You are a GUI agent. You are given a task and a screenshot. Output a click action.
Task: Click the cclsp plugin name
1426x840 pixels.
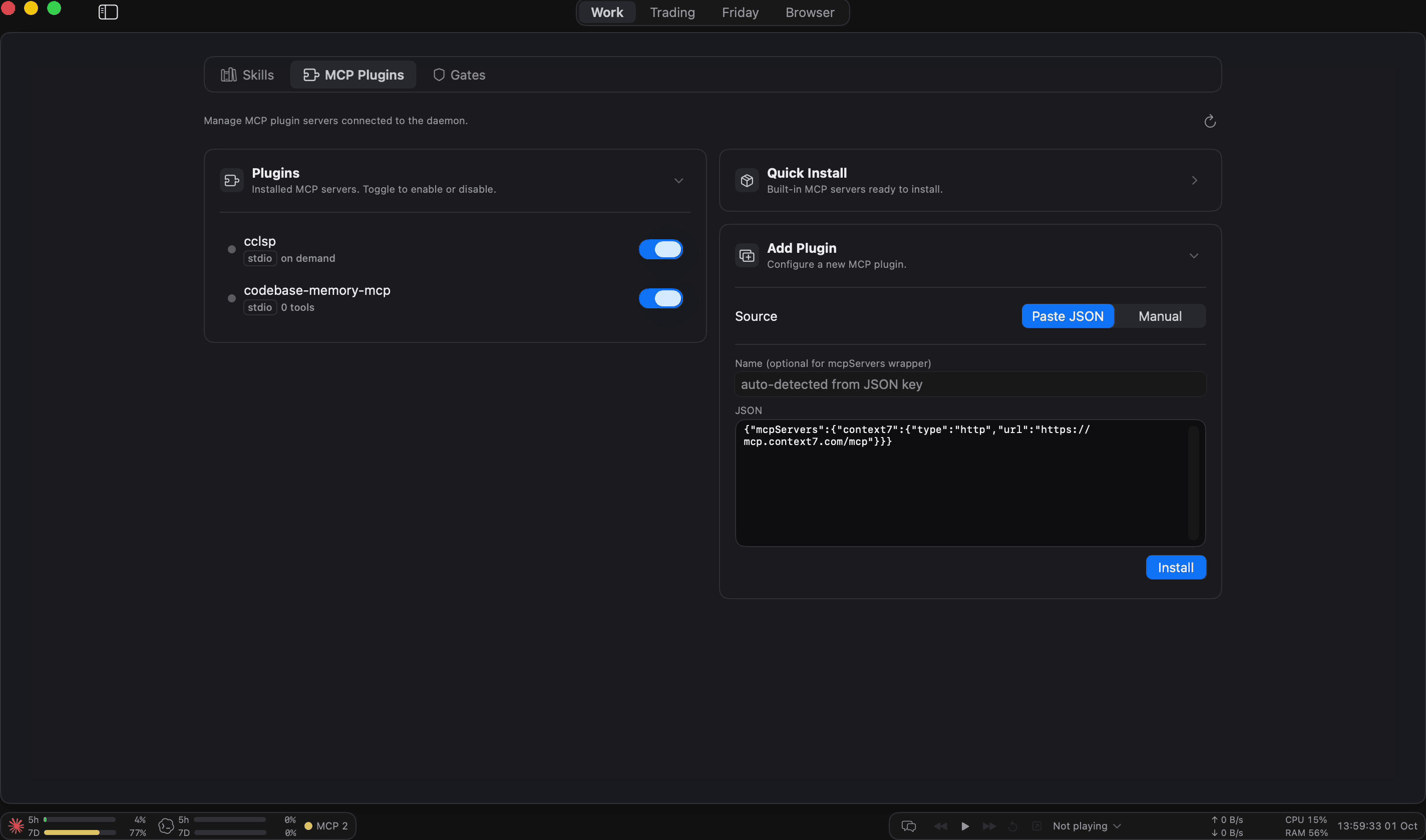[260, 241]
